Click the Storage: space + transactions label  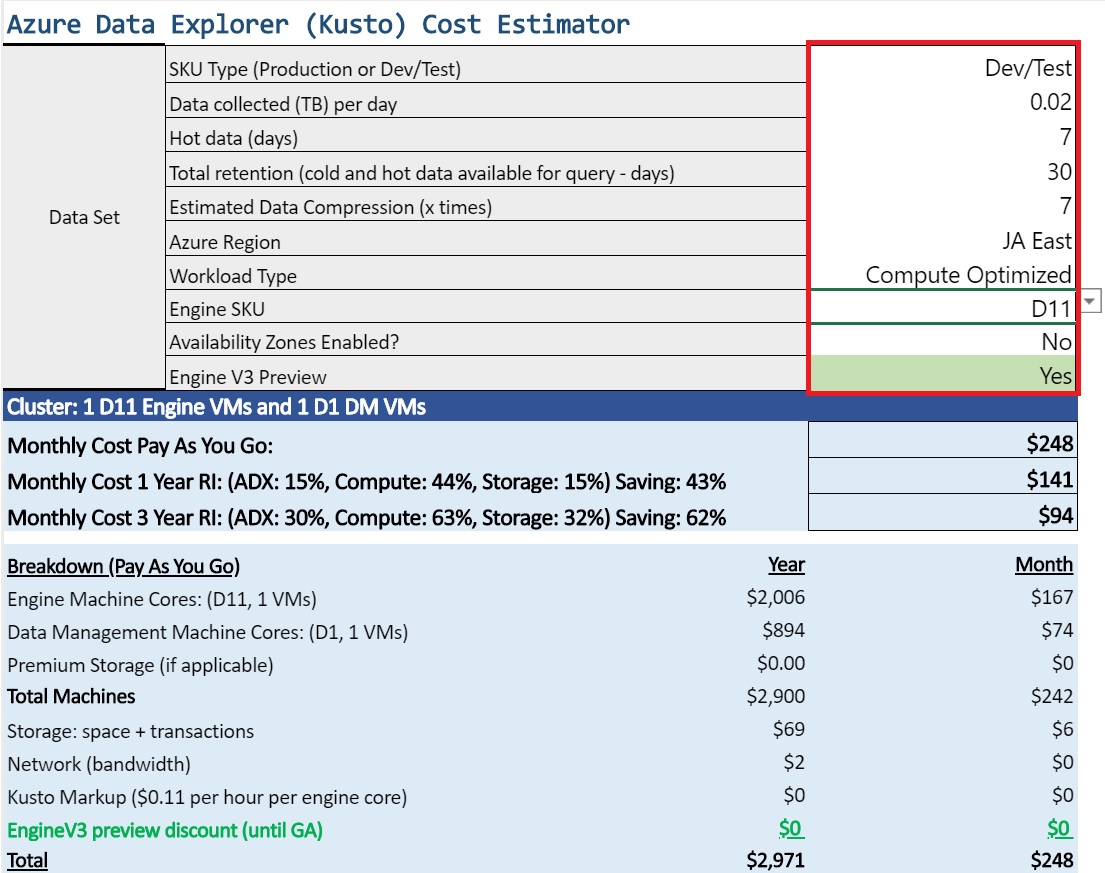[x=130, y=731]
